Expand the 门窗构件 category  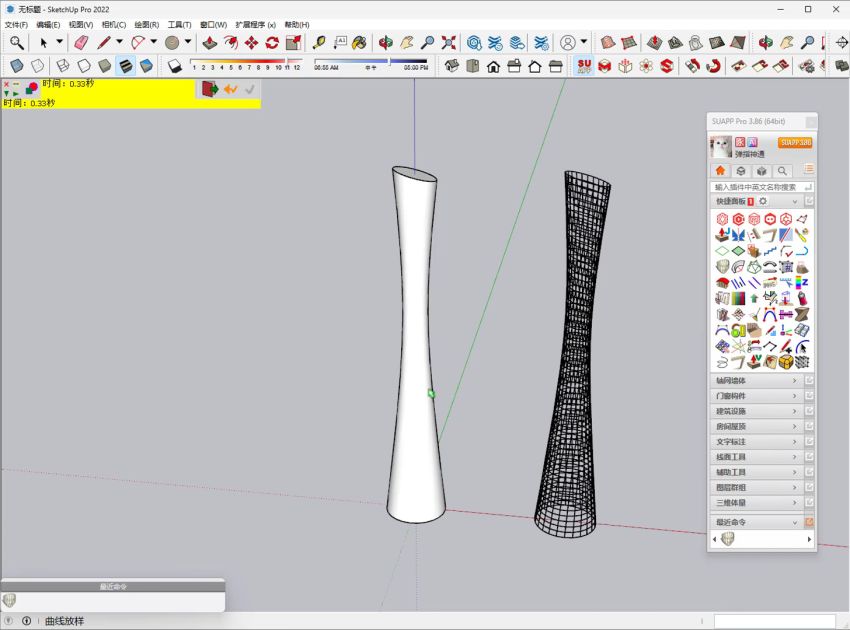[x=756, y=396]
